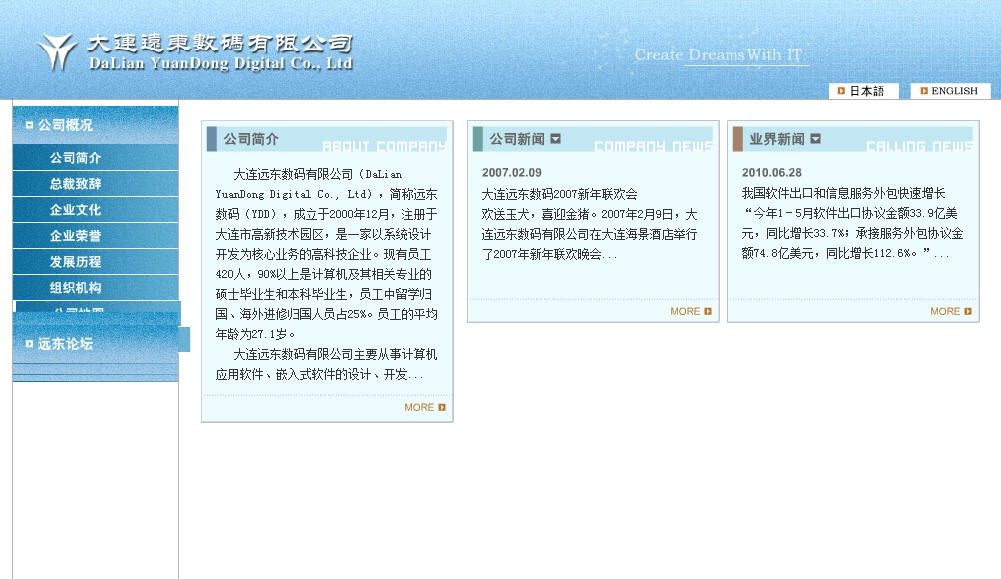Click MORE arrow icon in 公司简介 panel
The width and height of the screenshot is (1001, 579).
442,407
